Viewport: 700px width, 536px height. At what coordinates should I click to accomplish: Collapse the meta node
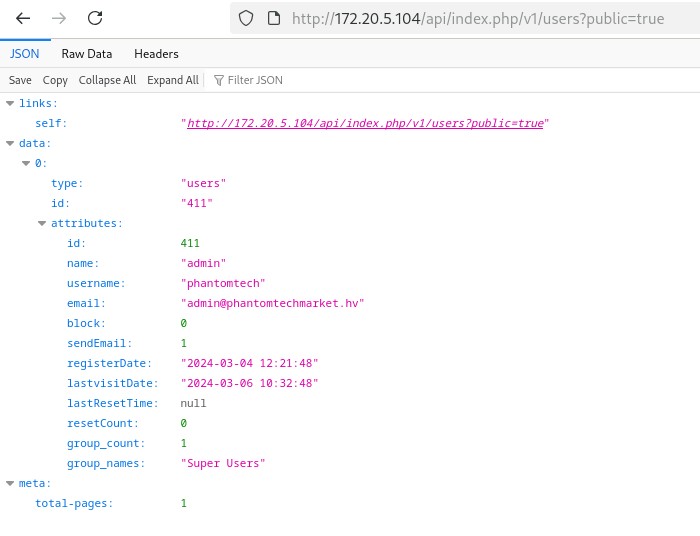(10, 483)
